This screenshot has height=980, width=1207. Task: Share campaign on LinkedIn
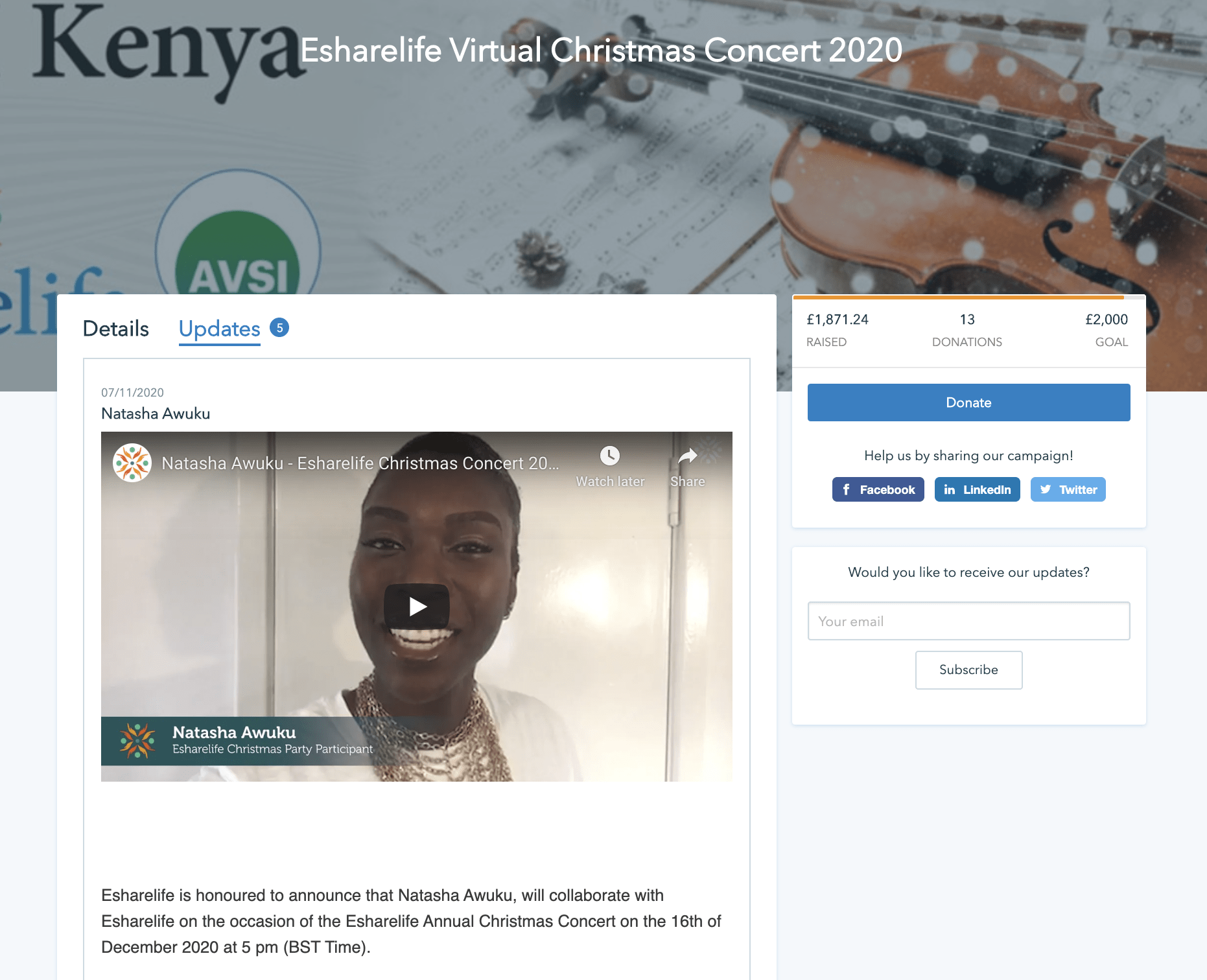(978, 489)
